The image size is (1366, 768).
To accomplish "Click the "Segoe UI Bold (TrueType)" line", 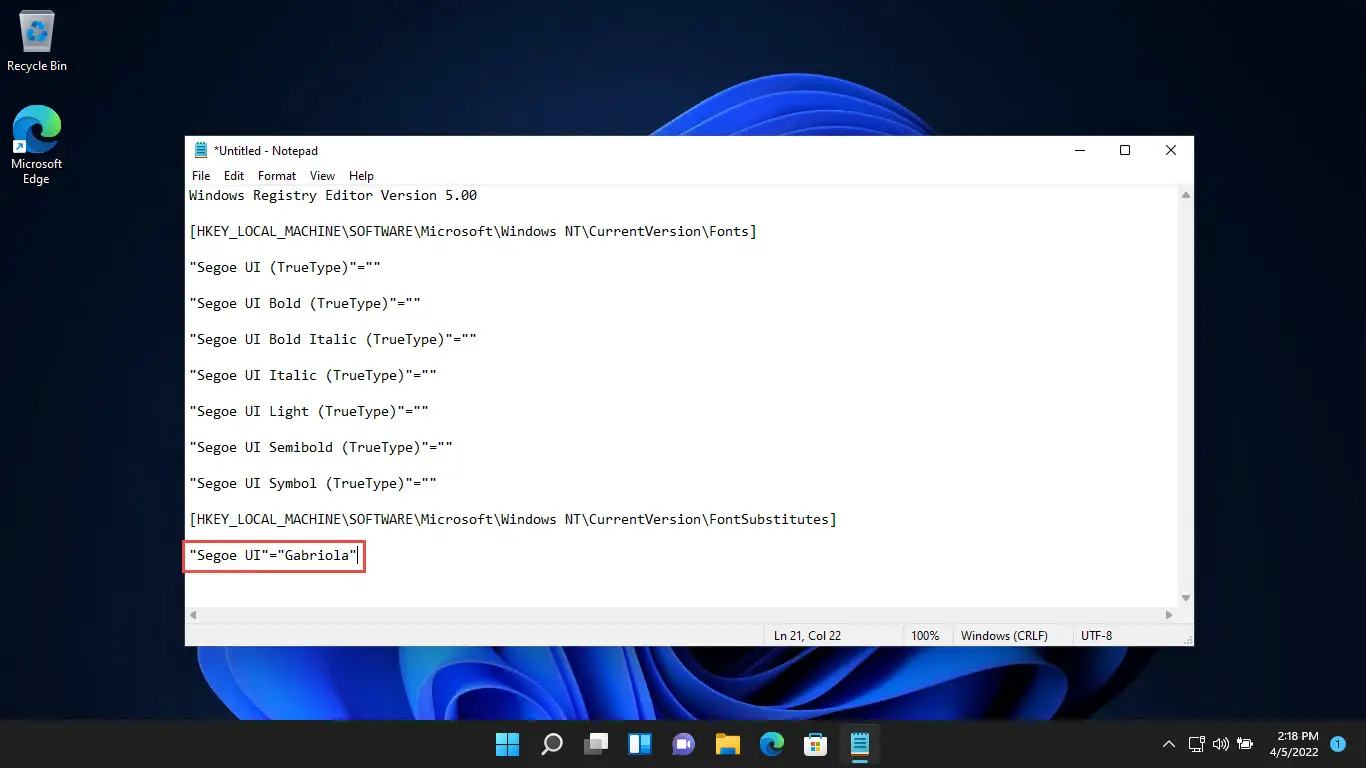I will pos(305,304).
